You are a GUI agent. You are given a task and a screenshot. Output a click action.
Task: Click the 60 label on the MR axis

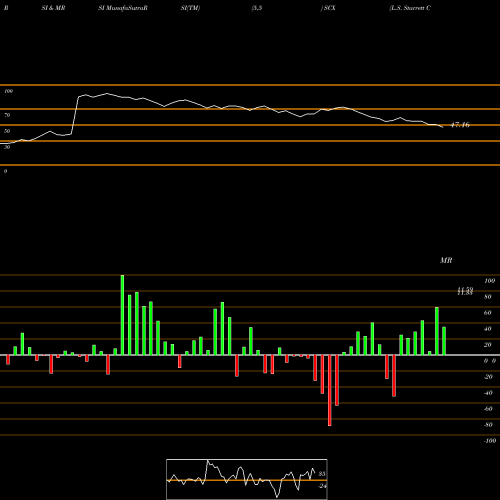[x=488, y=313]
